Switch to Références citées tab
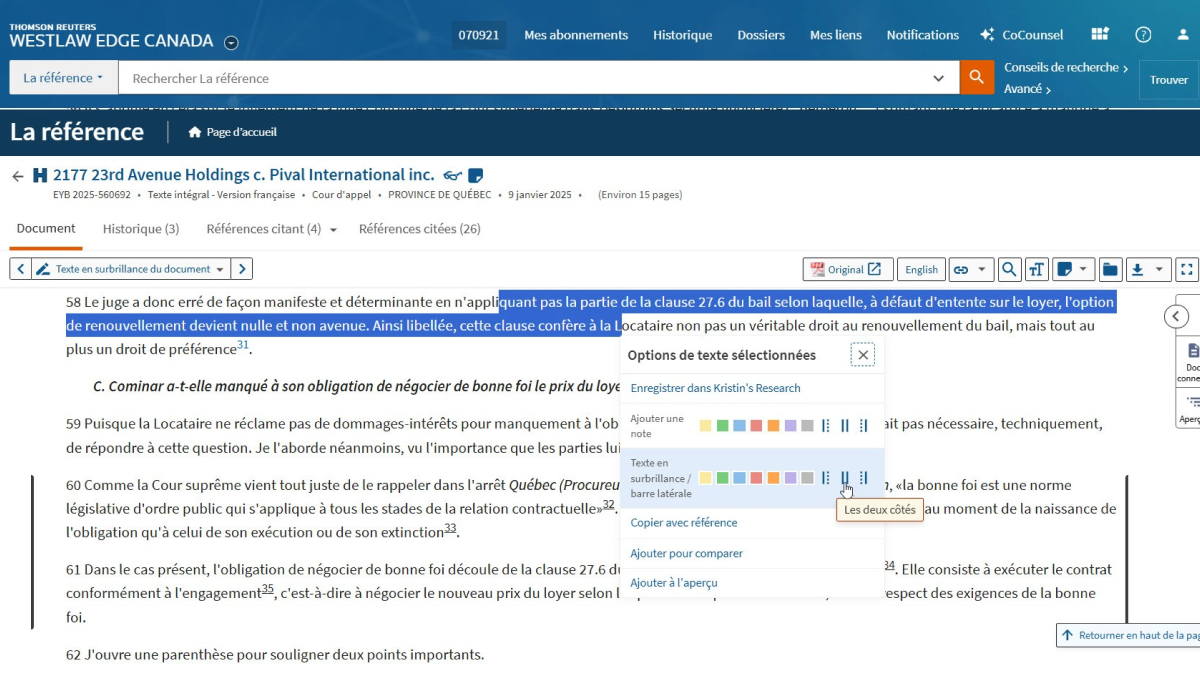Image resolution: width=1200 pixels, height=676 pixels. click(x=419, y=229)
